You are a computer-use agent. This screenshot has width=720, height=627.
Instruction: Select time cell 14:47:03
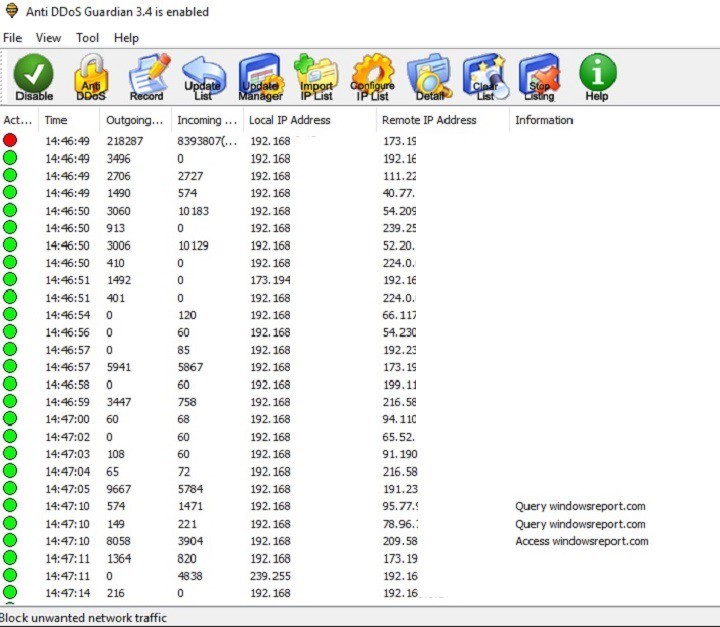point(67,454)
